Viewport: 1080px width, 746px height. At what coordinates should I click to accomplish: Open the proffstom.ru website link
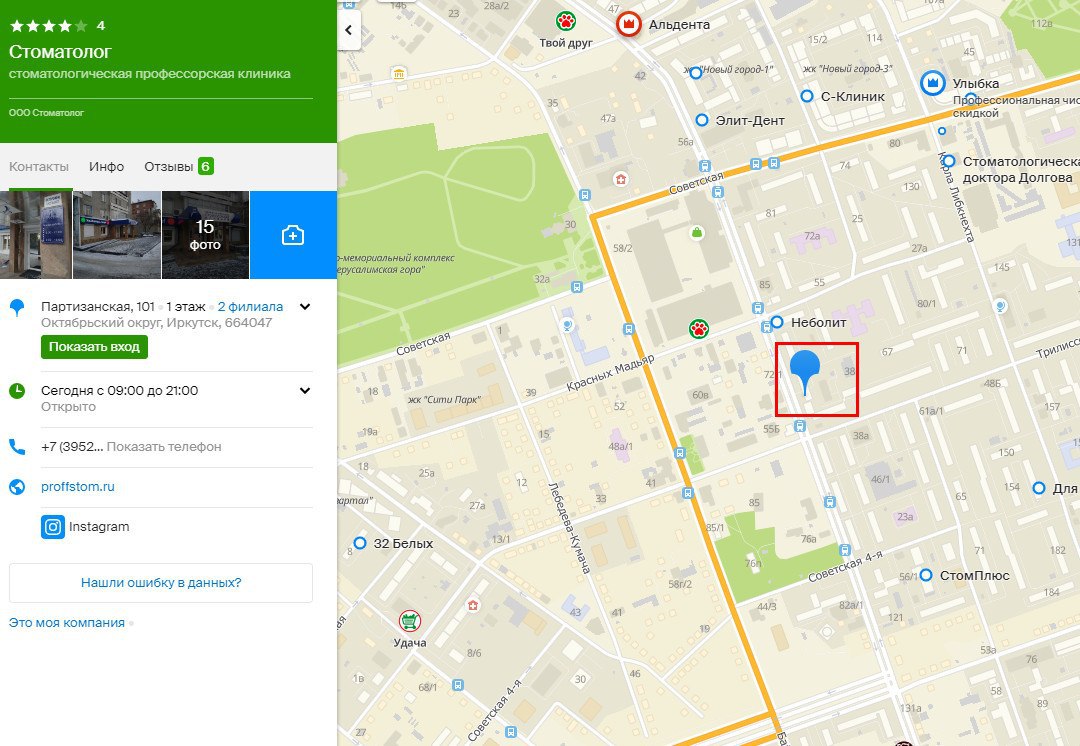(x=78, y=486)
